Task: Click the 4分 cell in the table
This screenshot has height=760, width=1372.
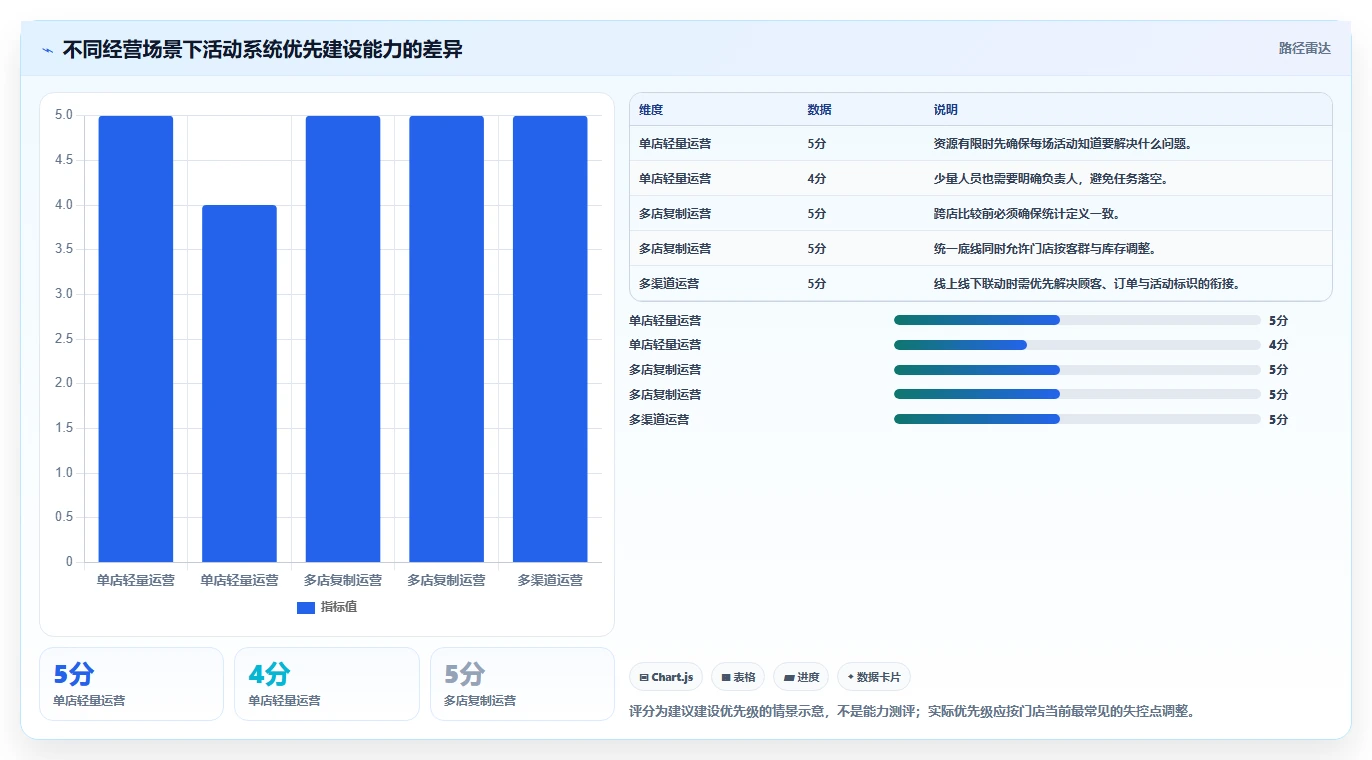Action: pyautogui.click(x=816, y=178)
